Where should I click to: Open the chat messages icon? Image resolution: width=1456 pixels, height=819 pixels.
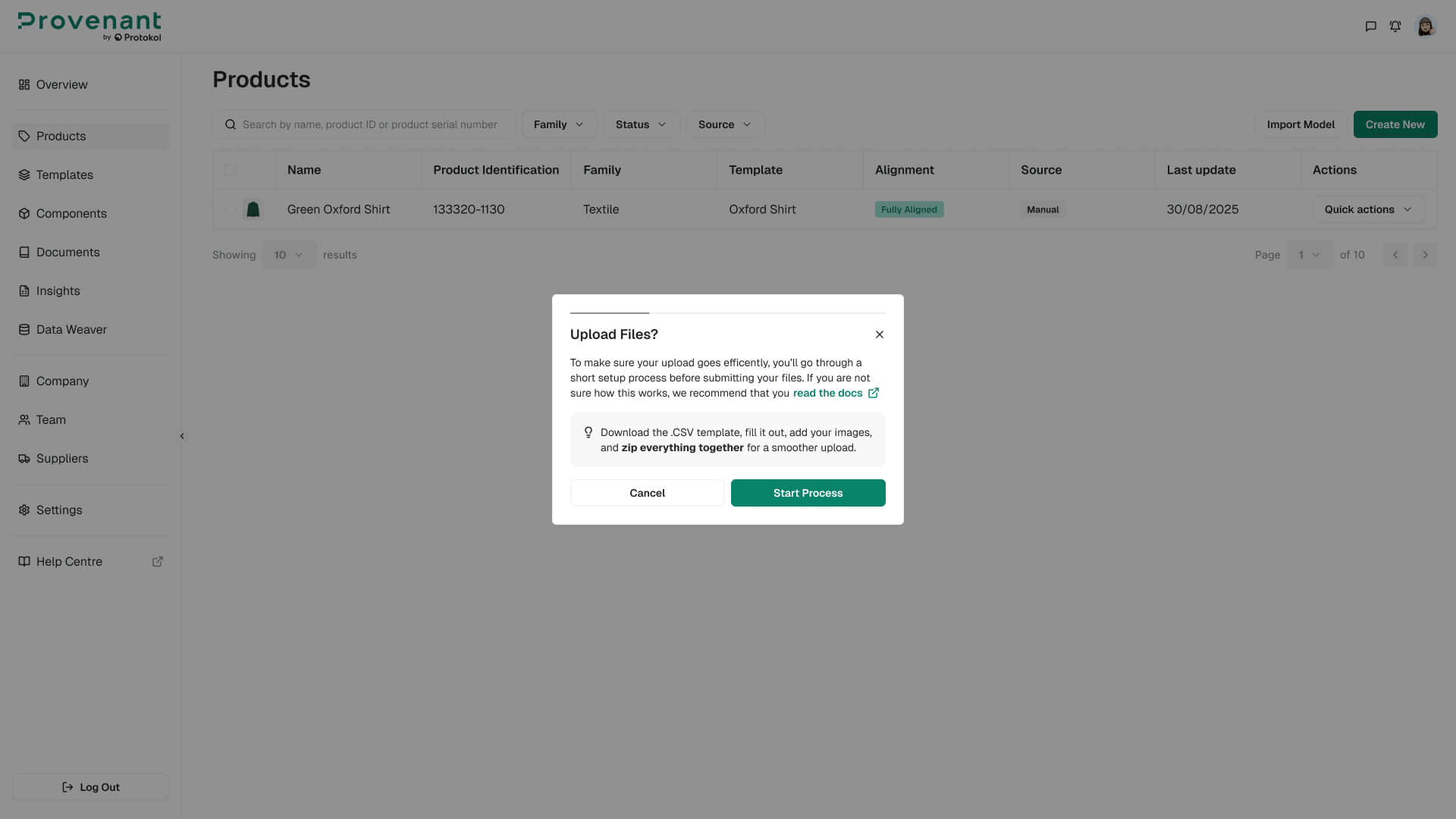[1370, 27]
